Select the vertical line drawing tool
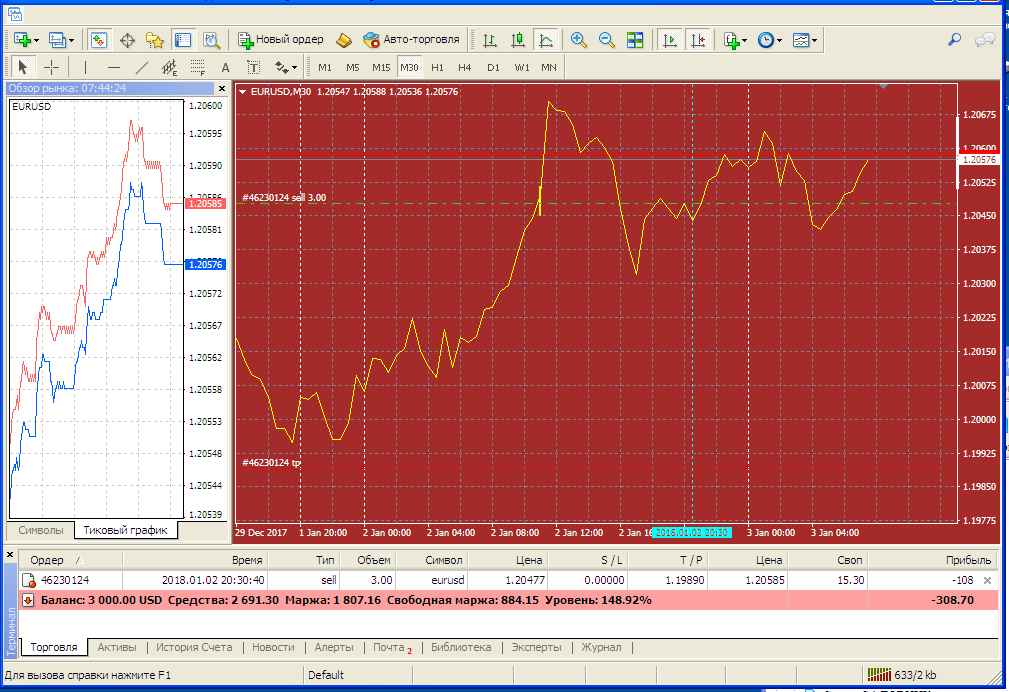Image resolution: width=1009 pixels, height=692 pixels. pos(85,67)
